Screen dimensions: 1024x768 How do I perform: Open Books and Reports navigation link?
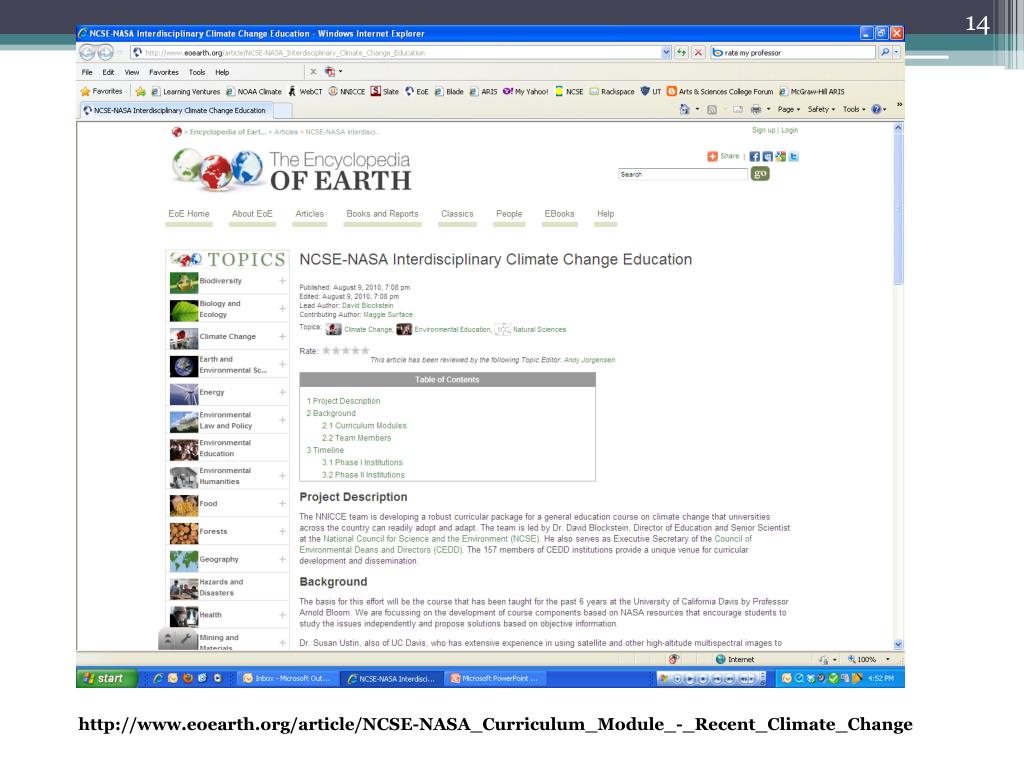(x=382, y=214)
